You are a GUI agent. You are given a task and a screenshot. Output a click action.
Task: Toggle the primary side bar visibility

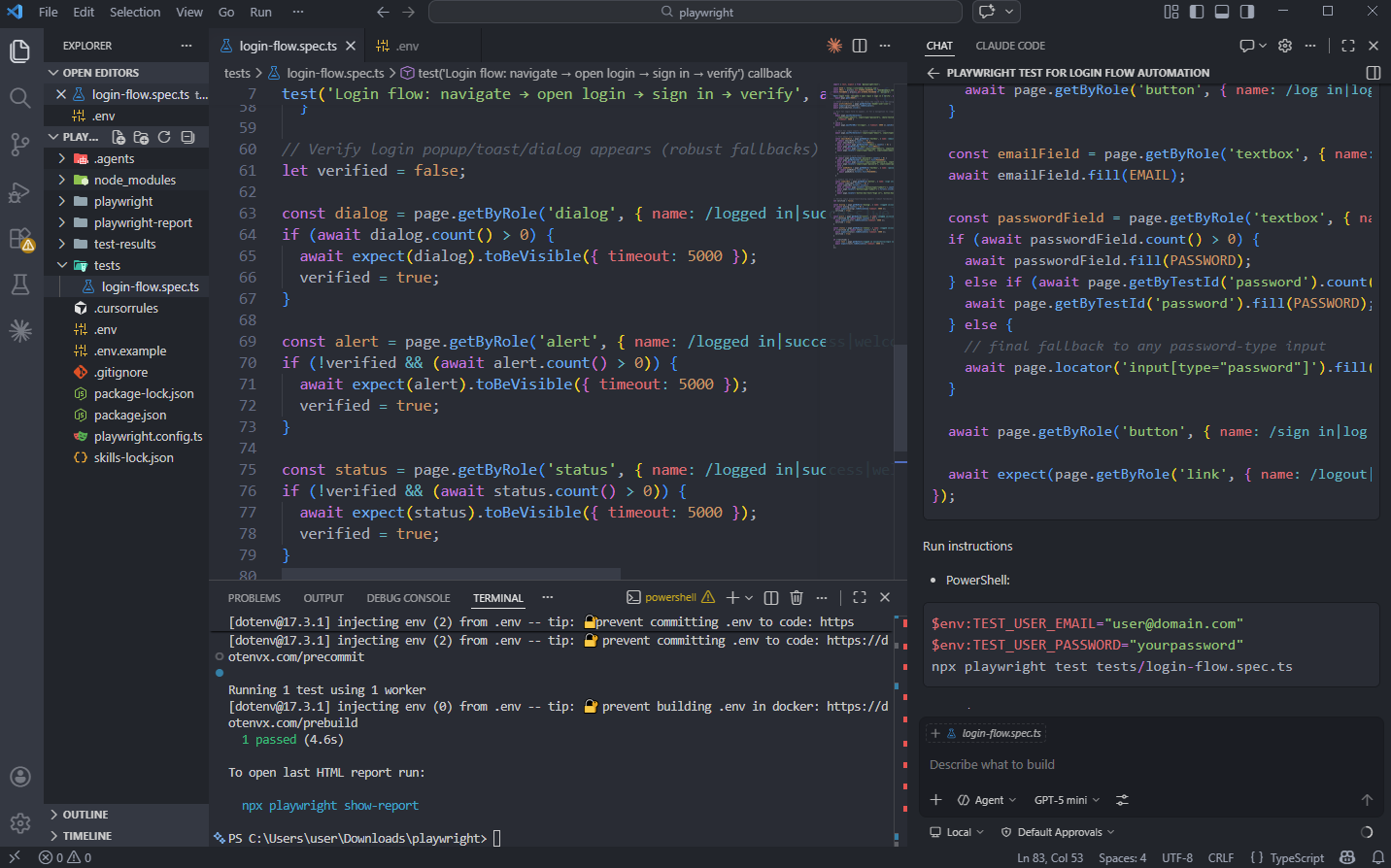(1197, 12)
